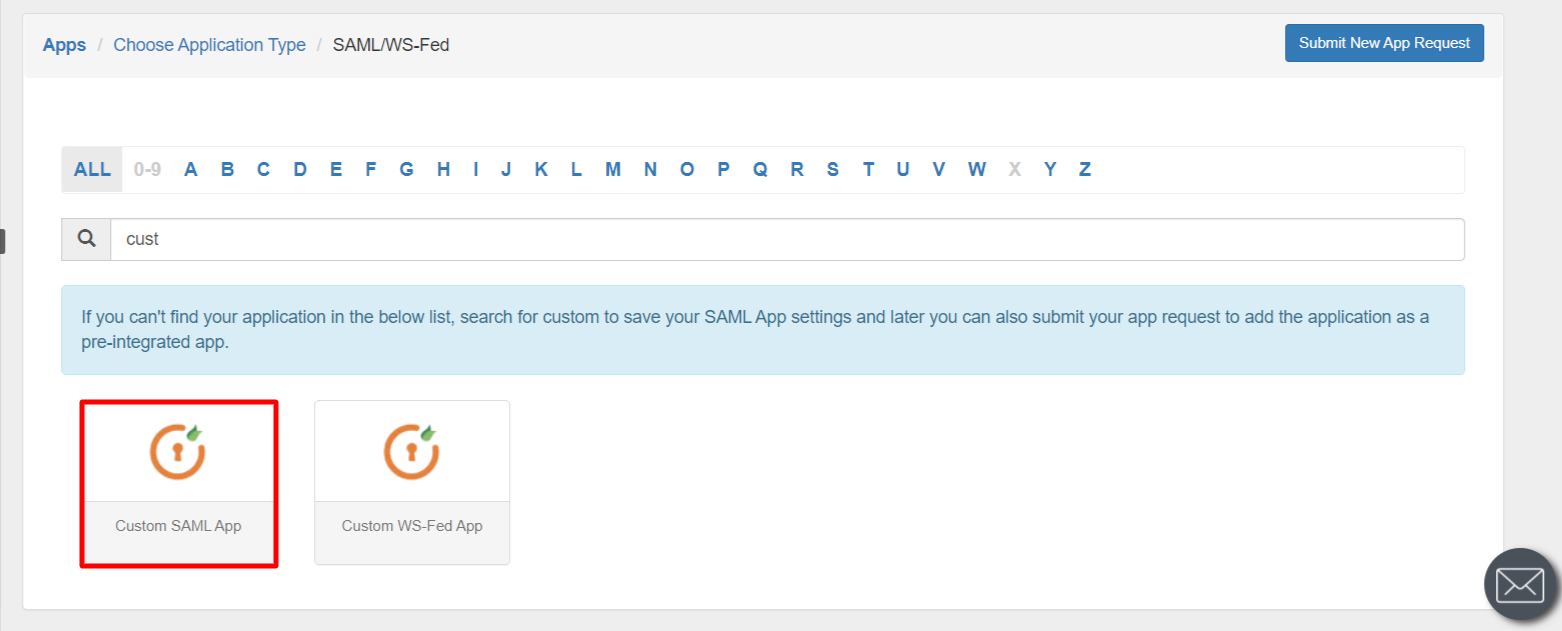The width and height of the screenshot is (1562, 631).
Task: Filter apps by letter Z
Action: click(x=1085, y=169)
